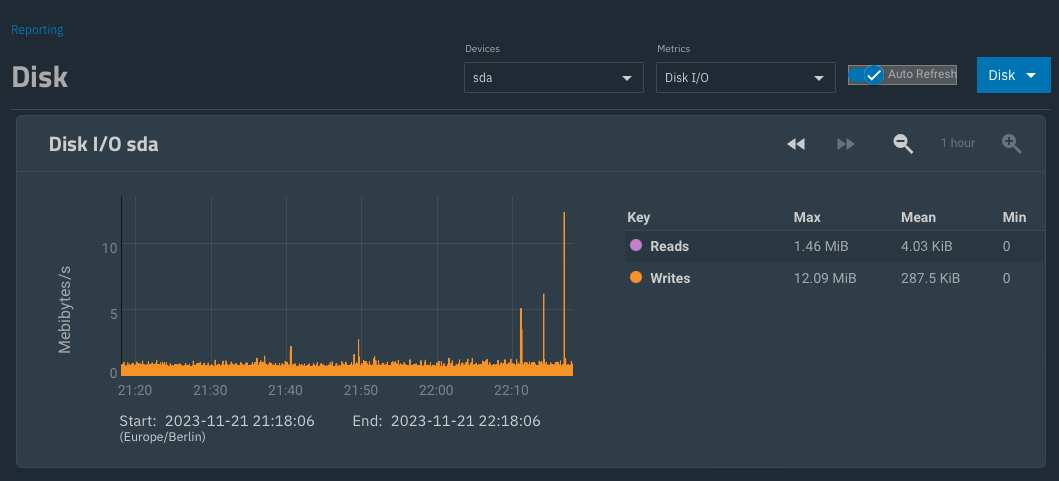Open the blue Disk report selector button
1059x481 pixels.
point(1013,75)
